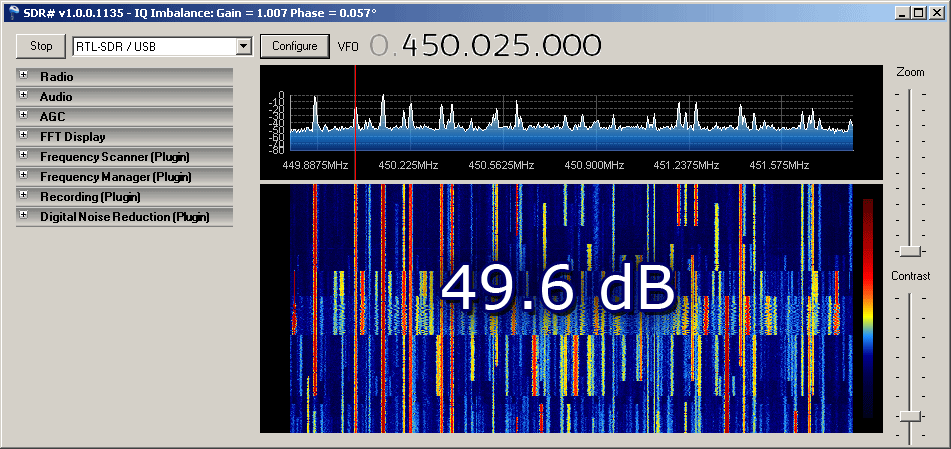Click the VFO frequency display 450.025.000
This screenshot has height=449, width=951.
pos(485,46)
